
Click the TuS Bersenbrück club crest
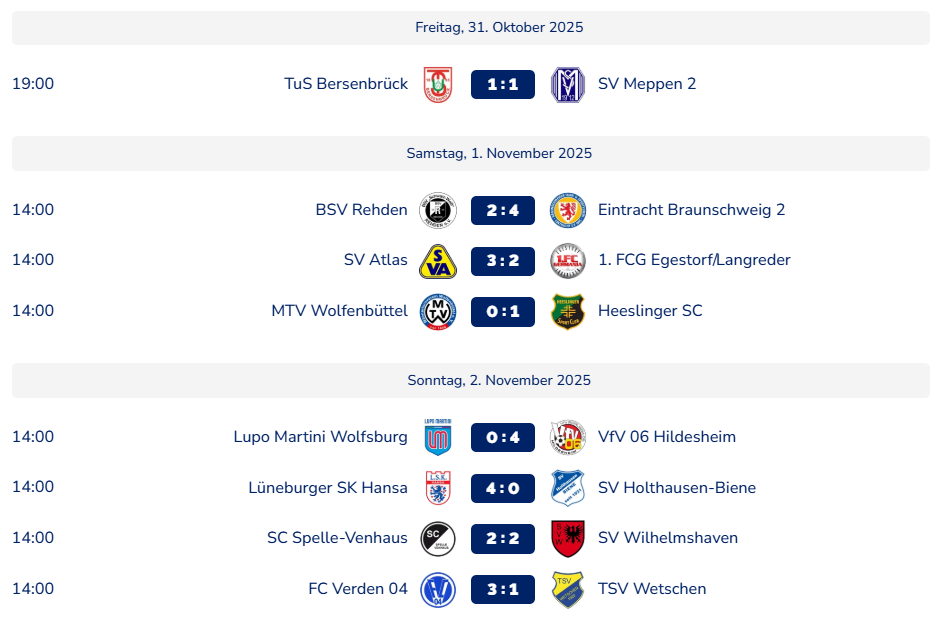438,84
